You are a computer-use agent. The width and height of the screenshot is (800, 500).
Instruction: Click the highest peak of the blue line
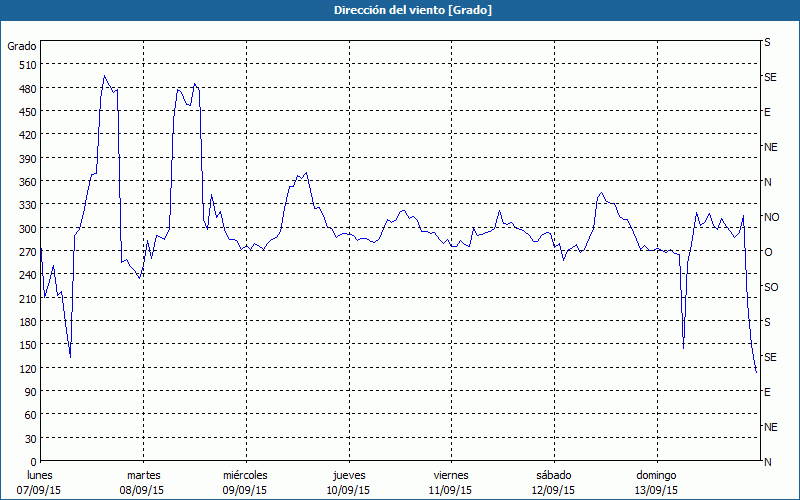[104, 76]
